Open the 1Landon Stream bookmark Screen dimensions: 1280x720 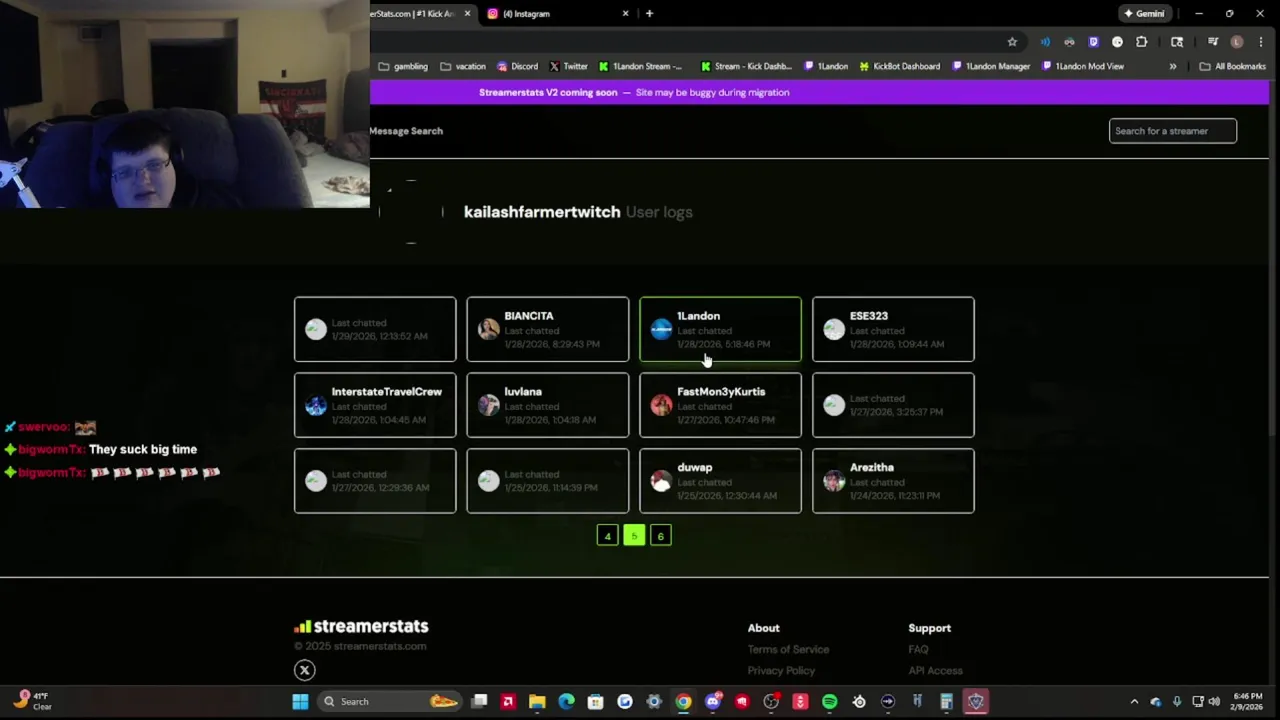tap(641, 66)
